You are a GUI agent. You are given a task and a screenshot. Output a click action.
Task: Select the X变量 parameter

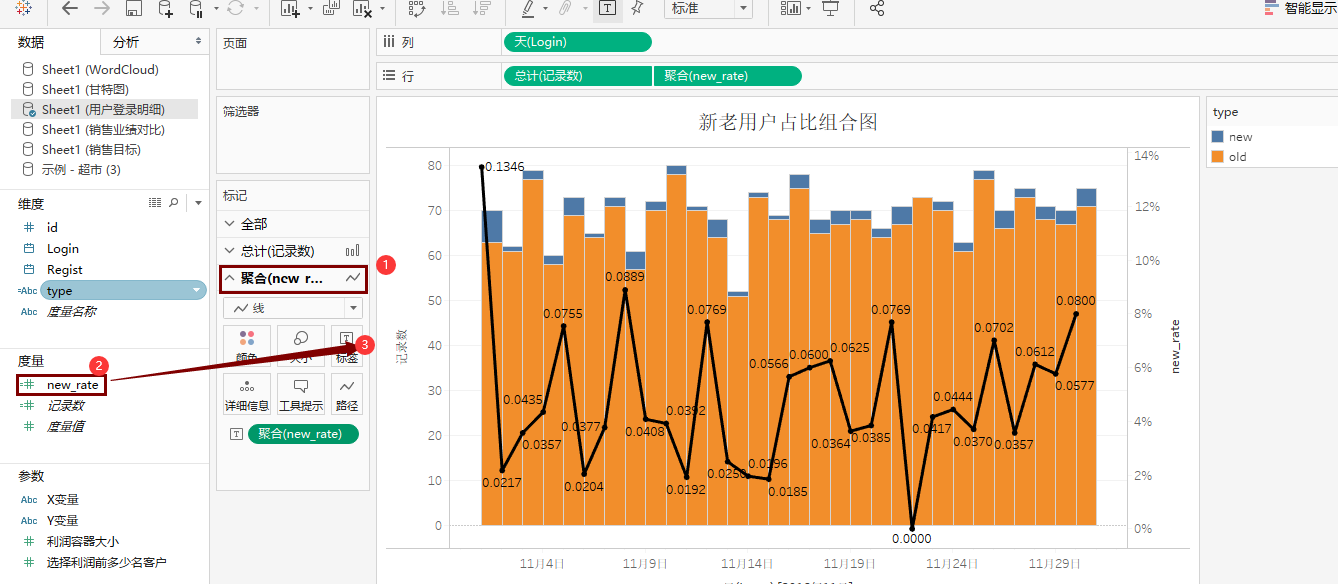tap(62, 500)
